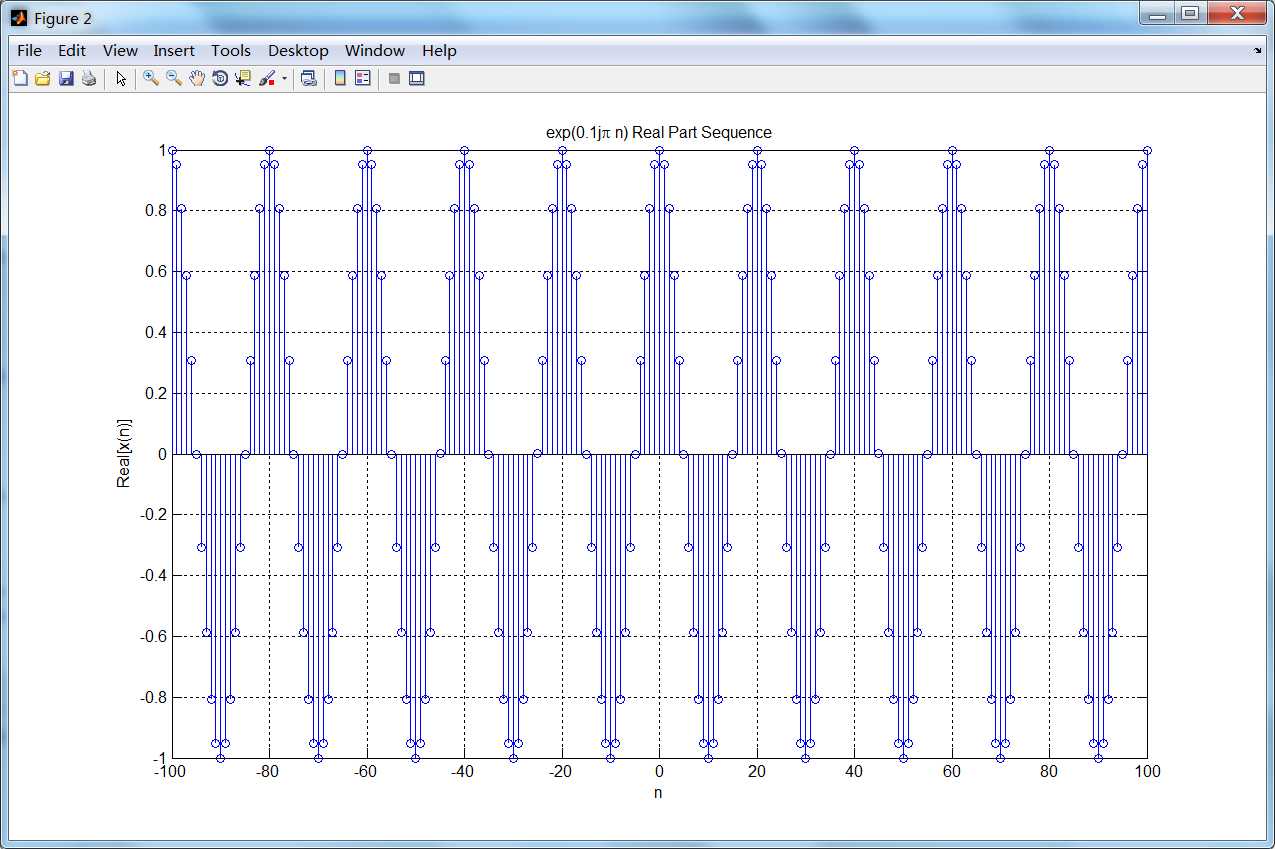Open the Tools menu

click(231, 50)
